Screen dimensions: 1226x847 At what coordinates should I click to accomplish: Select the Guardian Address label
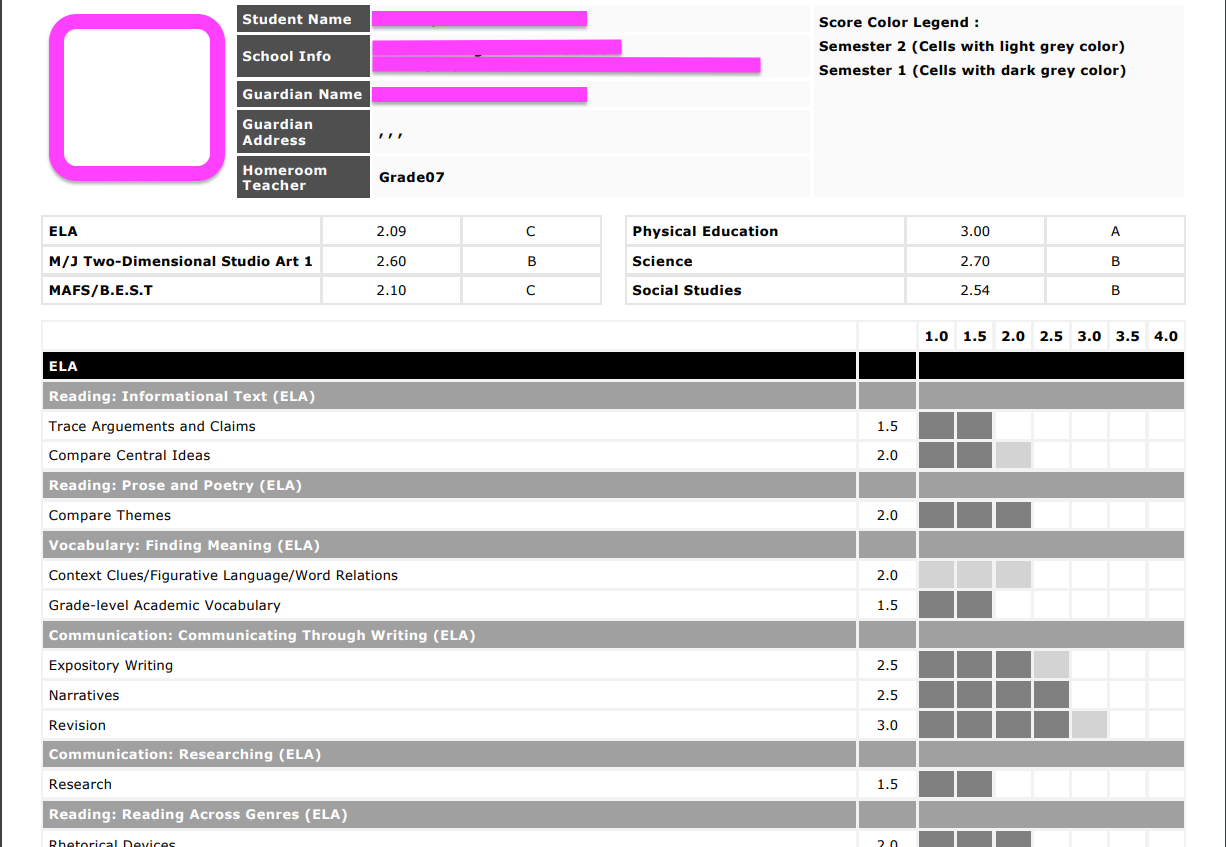pos(303,132)
